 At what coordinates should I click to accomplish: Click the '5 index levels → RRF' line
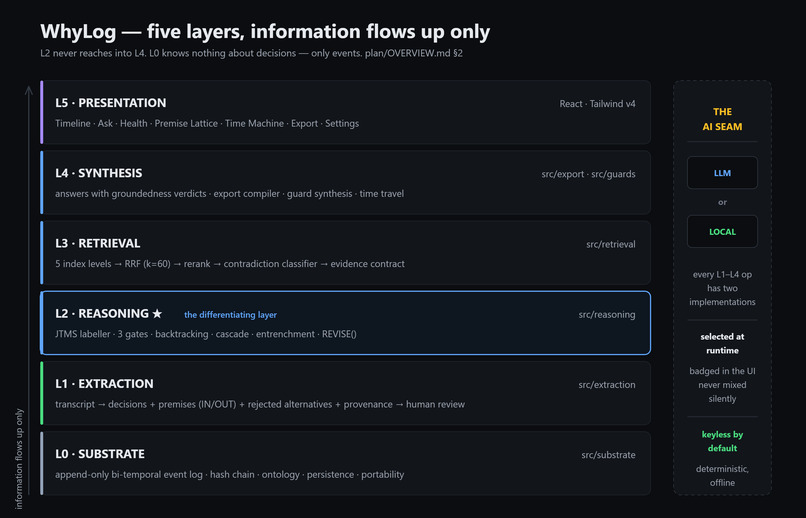point(230,264)
